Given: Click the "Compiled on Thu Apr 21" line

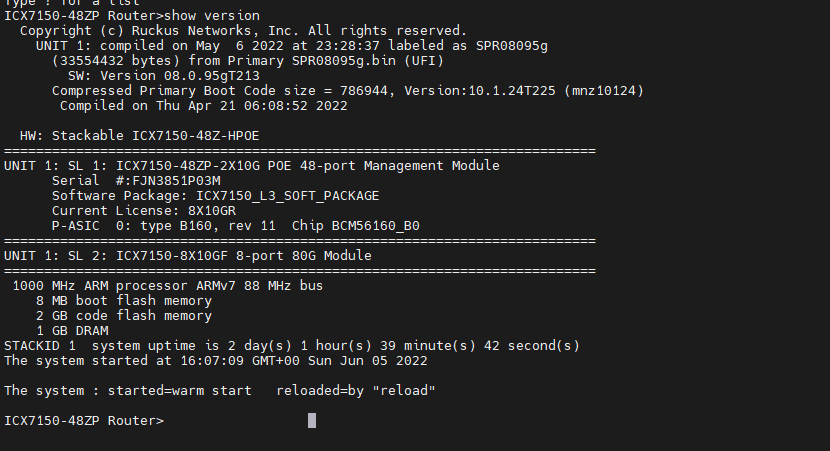Looking at the screenshot, I should pos(204,106).
